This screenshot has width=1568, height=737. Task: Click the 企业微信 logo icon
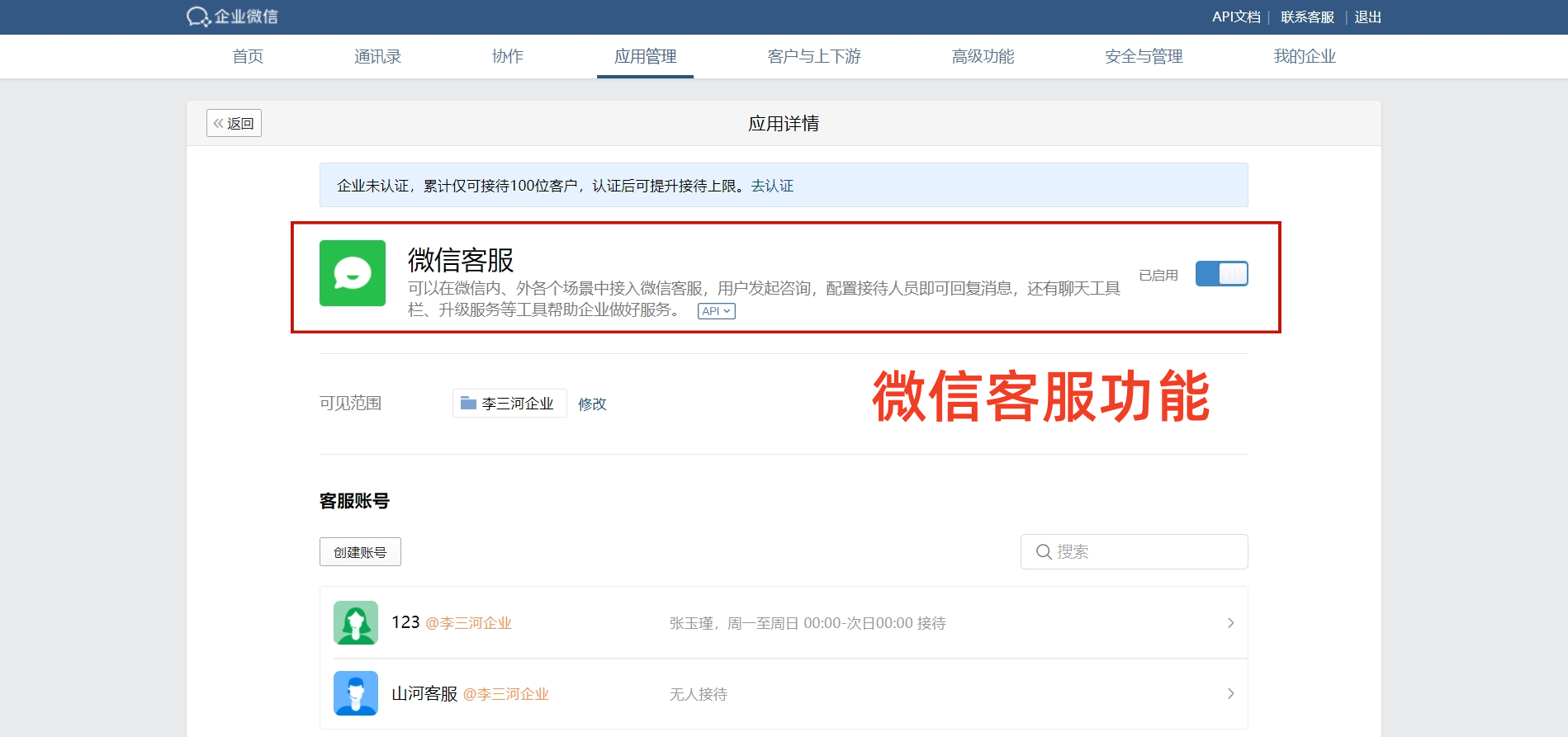click(198, 17)
